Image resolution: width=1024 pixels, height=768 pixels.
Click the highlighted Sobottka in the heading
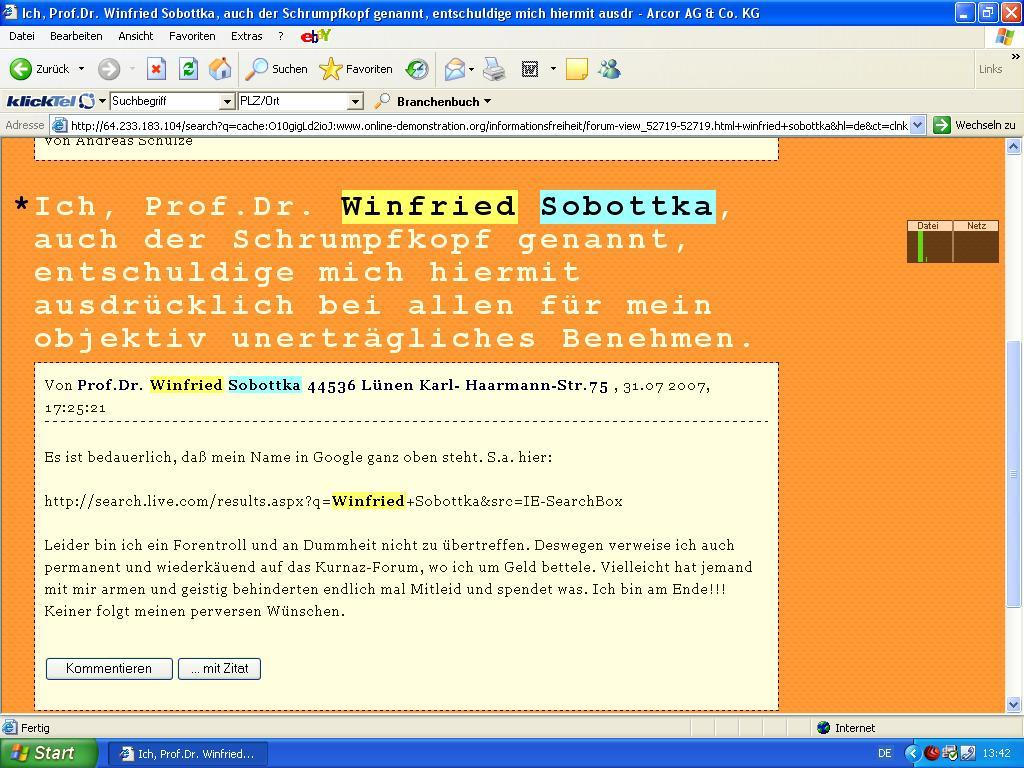point(628,206)
